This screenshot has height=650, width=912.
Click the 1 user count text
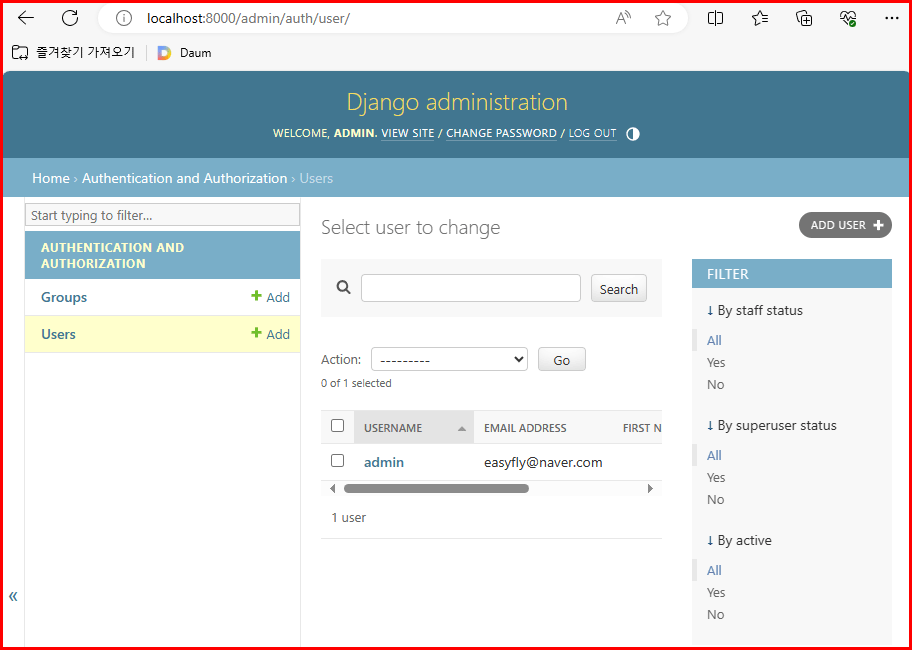(348, 517)
